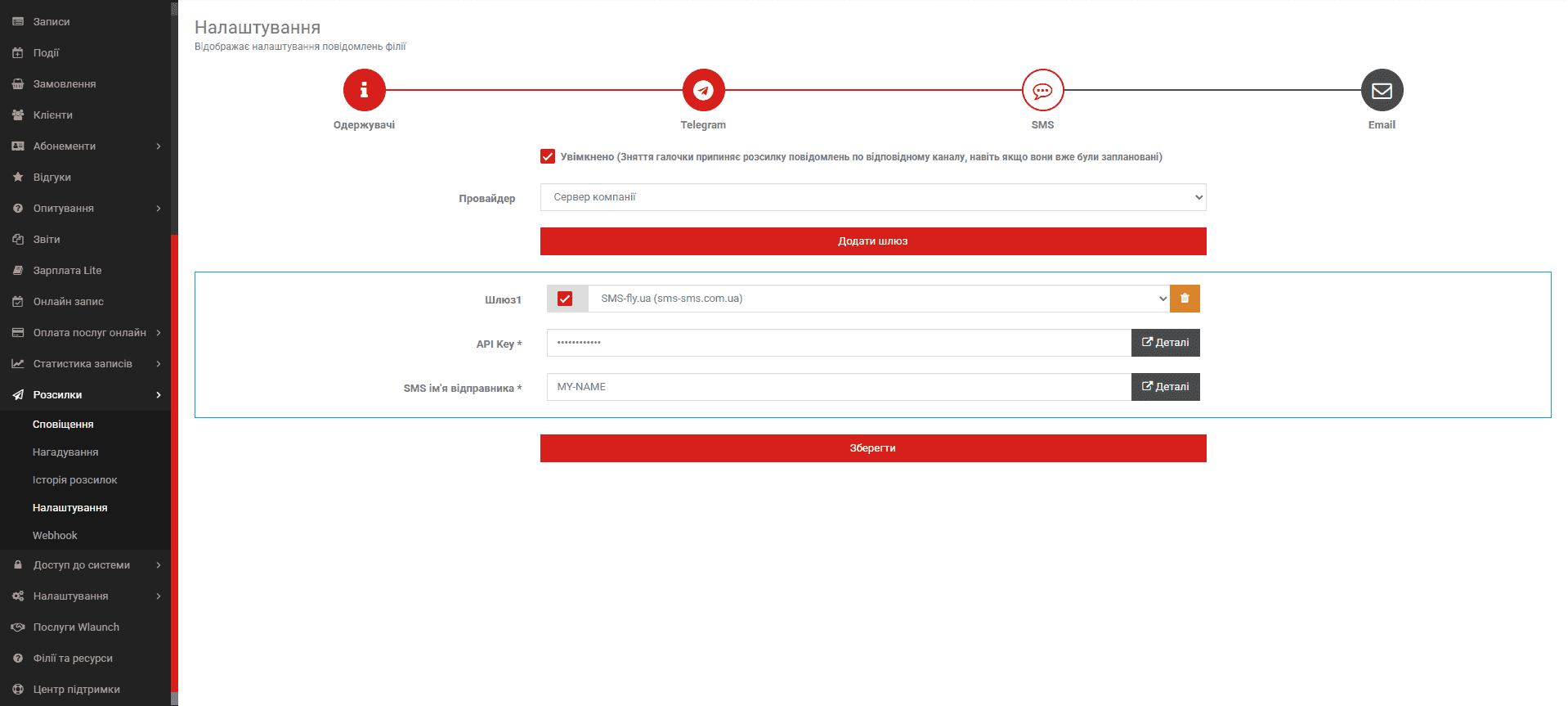Open the Telegram step icon

(703, 90)
